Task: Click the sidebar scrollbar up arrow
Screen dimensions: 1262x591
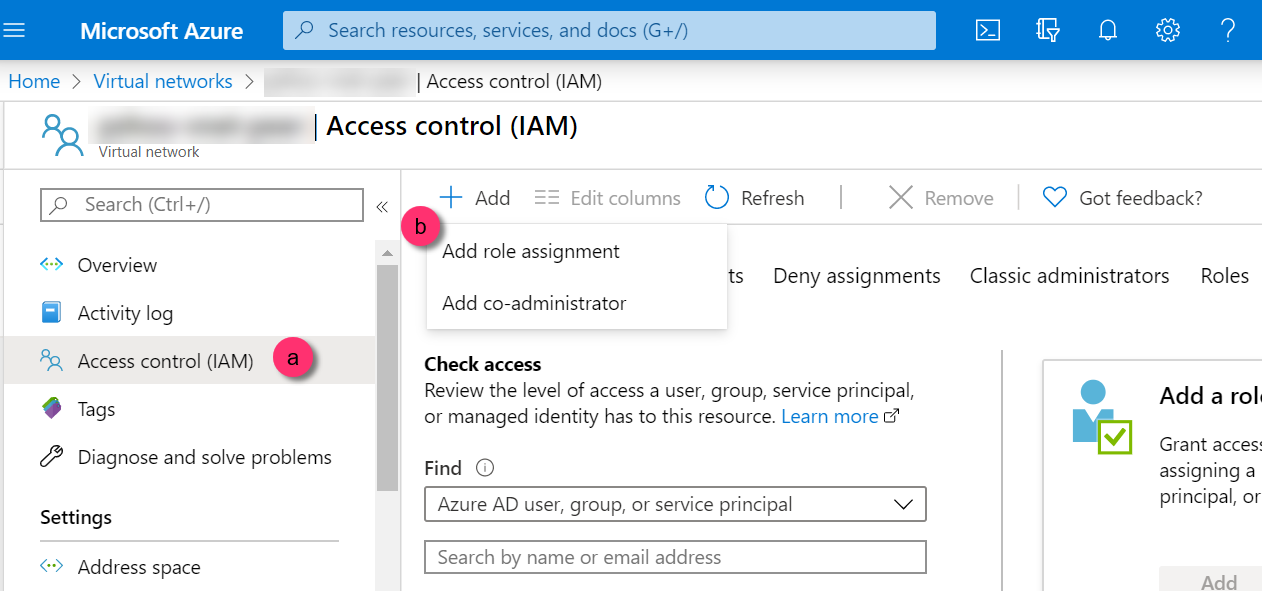Action: 387,252
